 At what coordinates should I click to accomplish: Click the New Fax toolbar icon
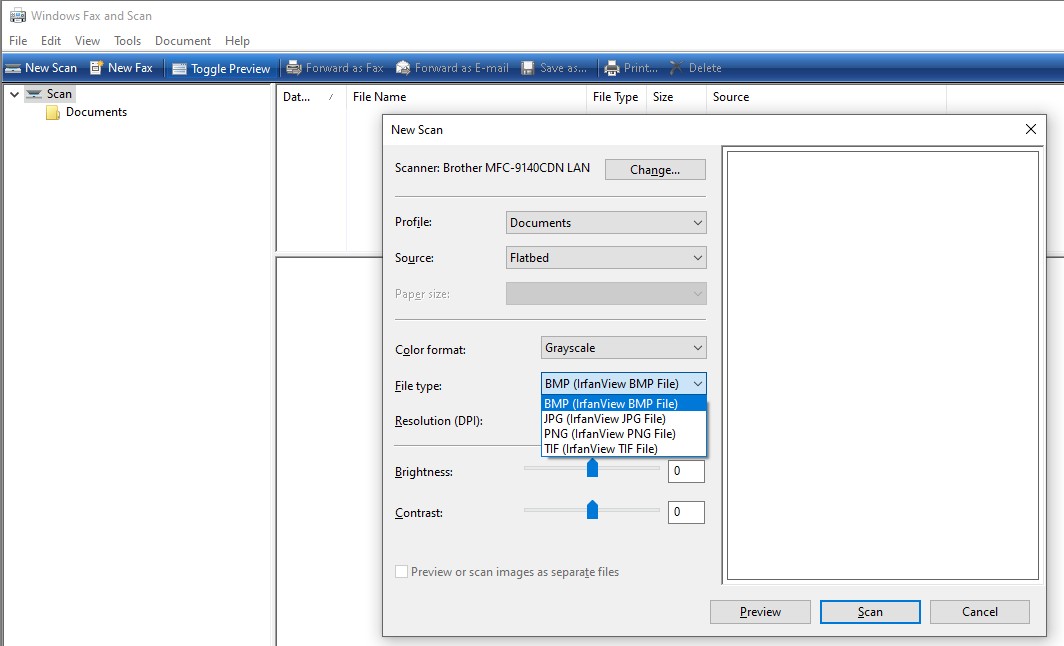pos(97,68)
